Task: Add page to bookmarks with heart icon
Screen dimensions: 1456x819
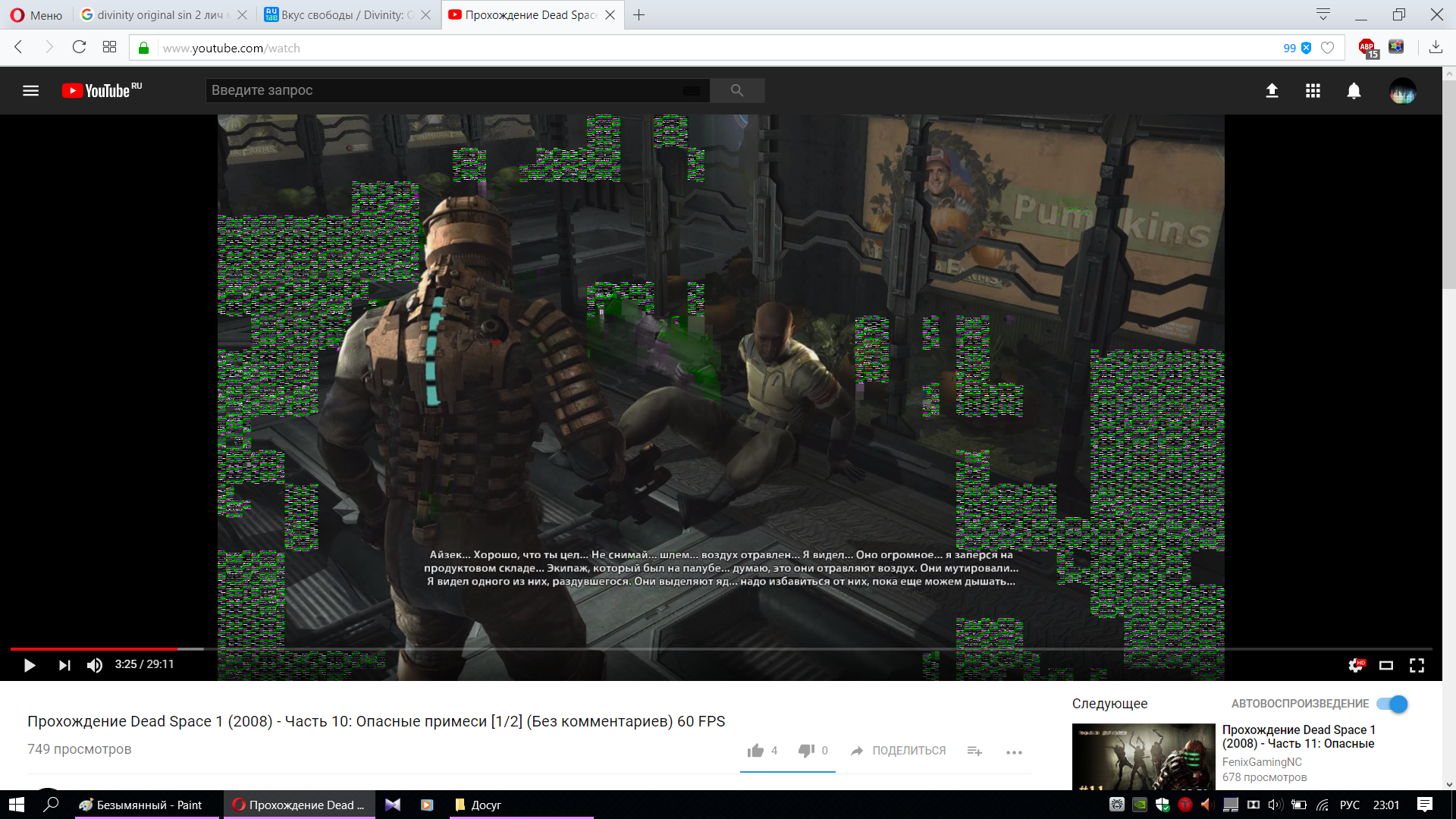Action: (1327, 48)
